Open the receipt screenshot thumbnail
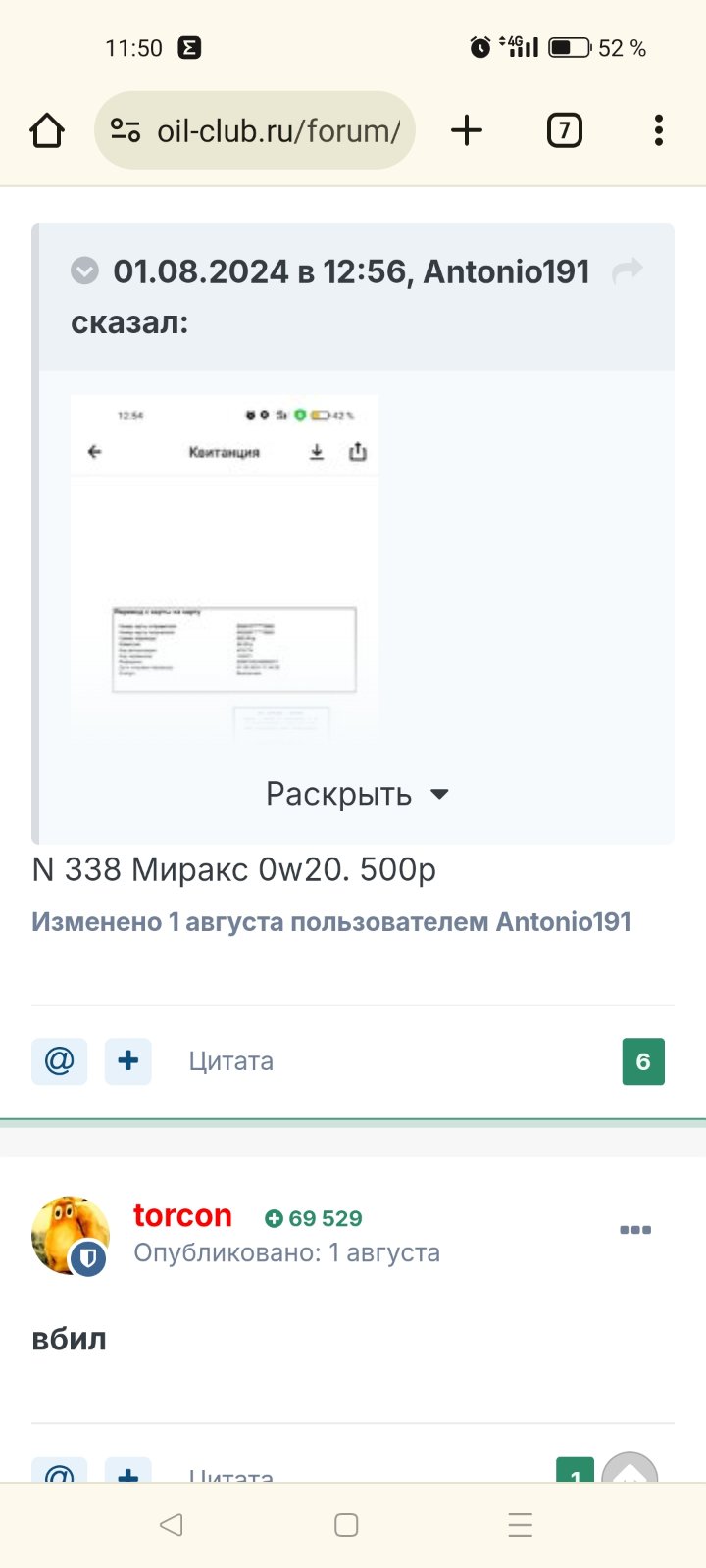The height and width of the screenshot is (1568, 706). pyautogui.click(x=225, y=568)
